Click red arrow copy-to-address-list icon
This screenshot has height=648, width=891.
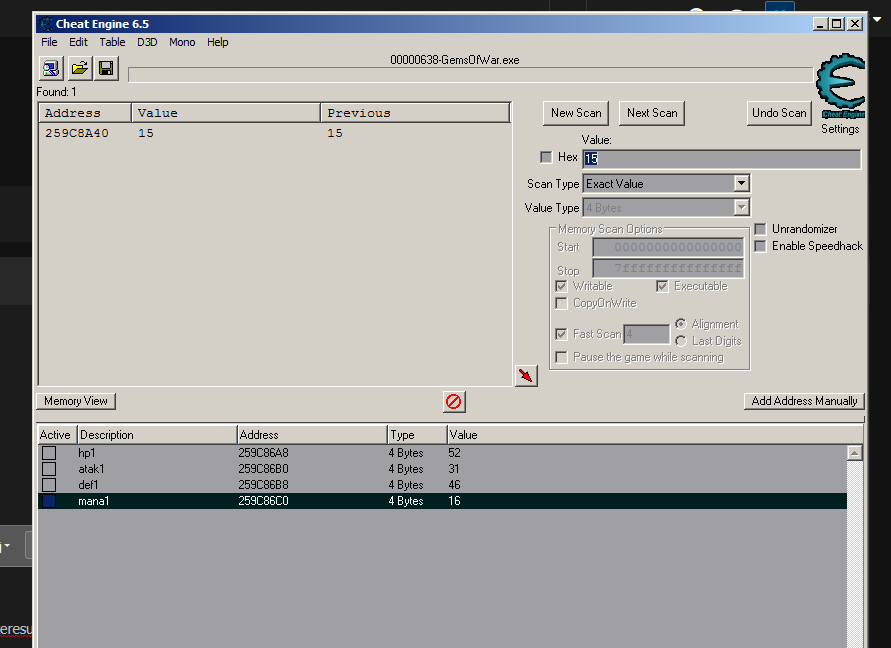(x=526, y=376)
